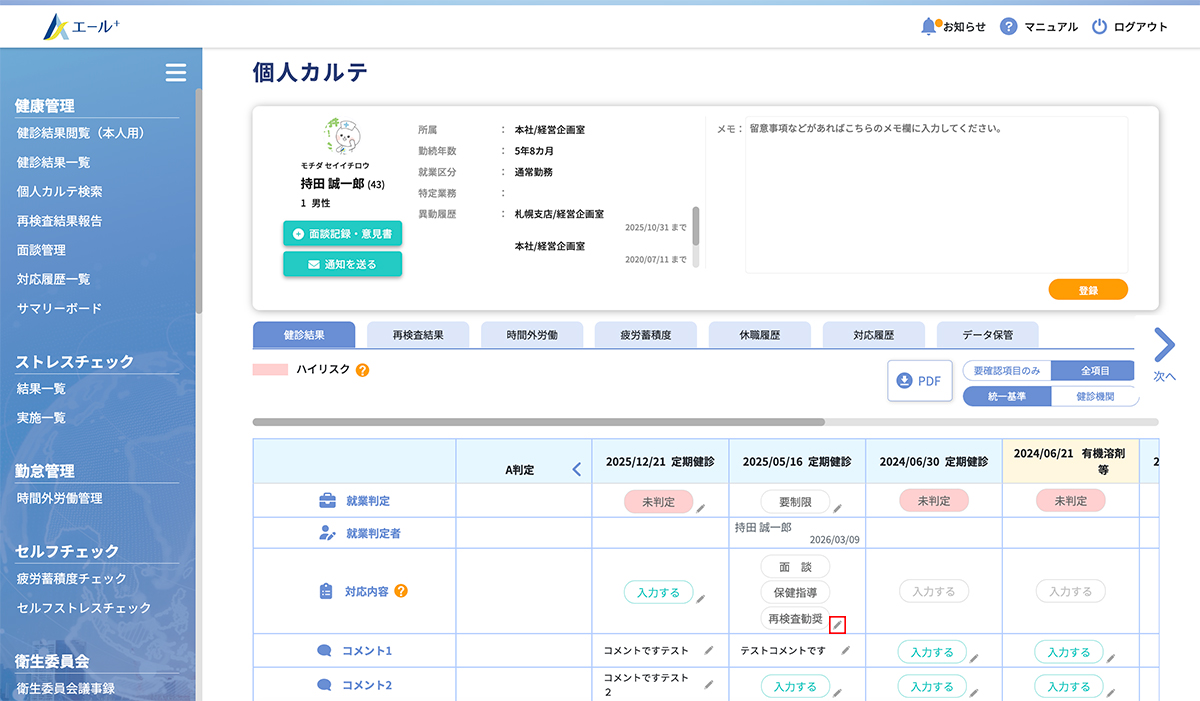Select 全項目 display toggle
The image size is (1200, 701).
[1092, 370]
